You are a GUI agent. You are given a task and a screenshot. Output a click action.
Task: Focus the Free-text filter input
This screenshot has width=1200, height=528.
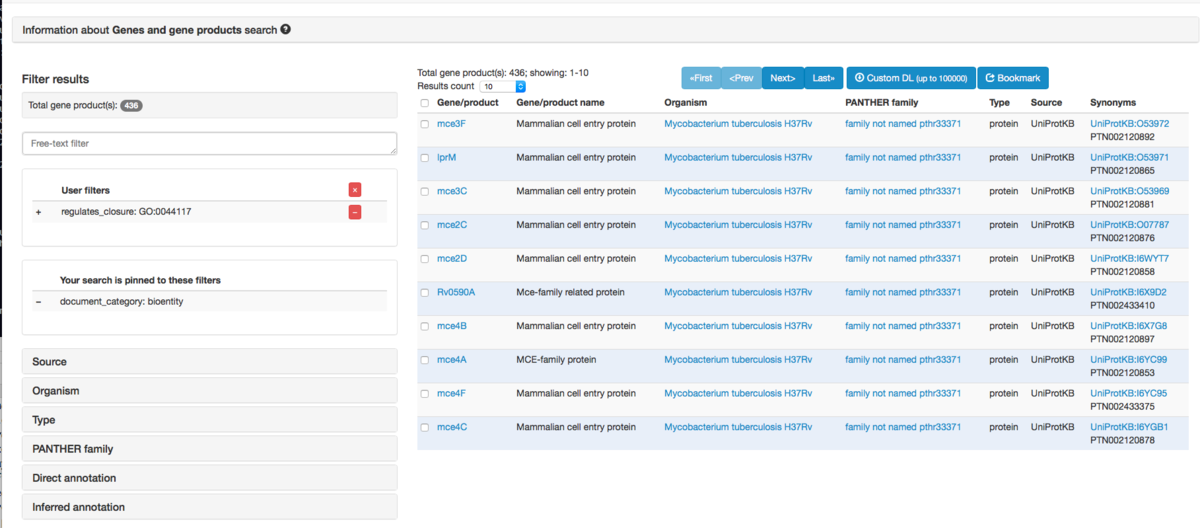210,144
